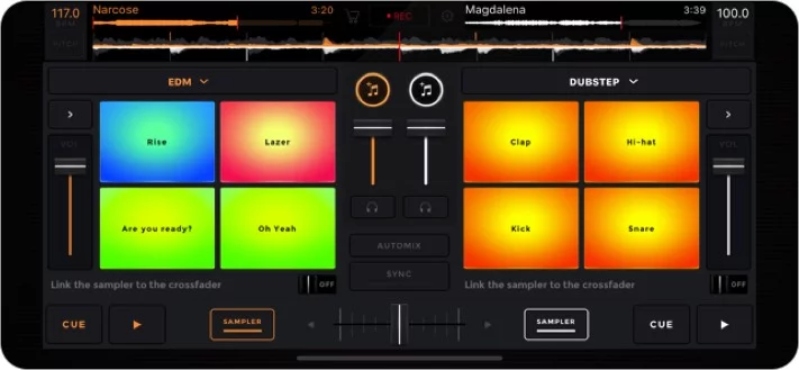This screenshot has width=799, height=370.
Task: Click left sampler VOL fader handle
Action: (70, 166)
